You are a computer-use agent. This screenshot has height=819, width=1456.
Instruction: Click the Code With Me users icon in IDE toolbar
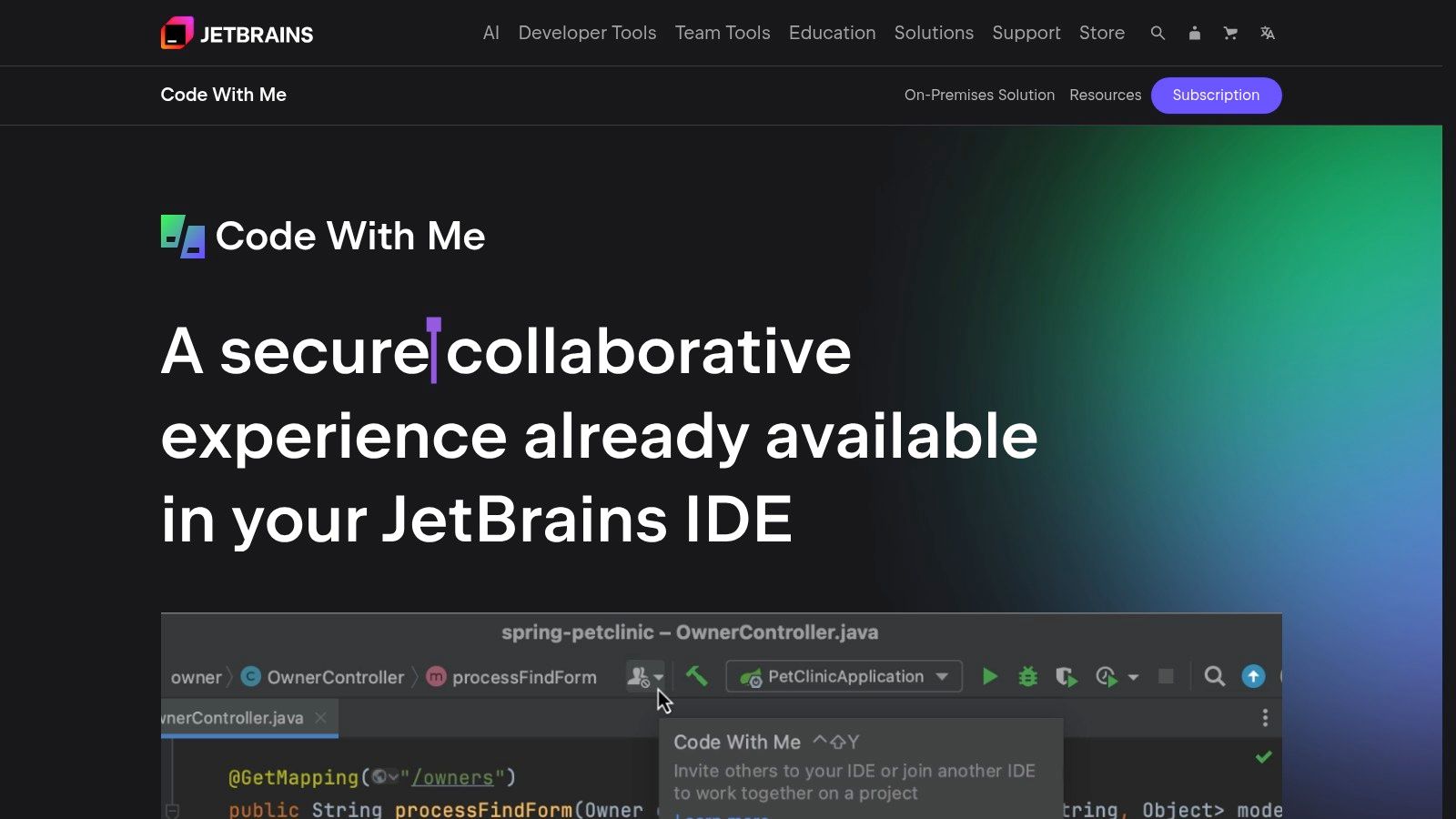click(x=639, y=676)
